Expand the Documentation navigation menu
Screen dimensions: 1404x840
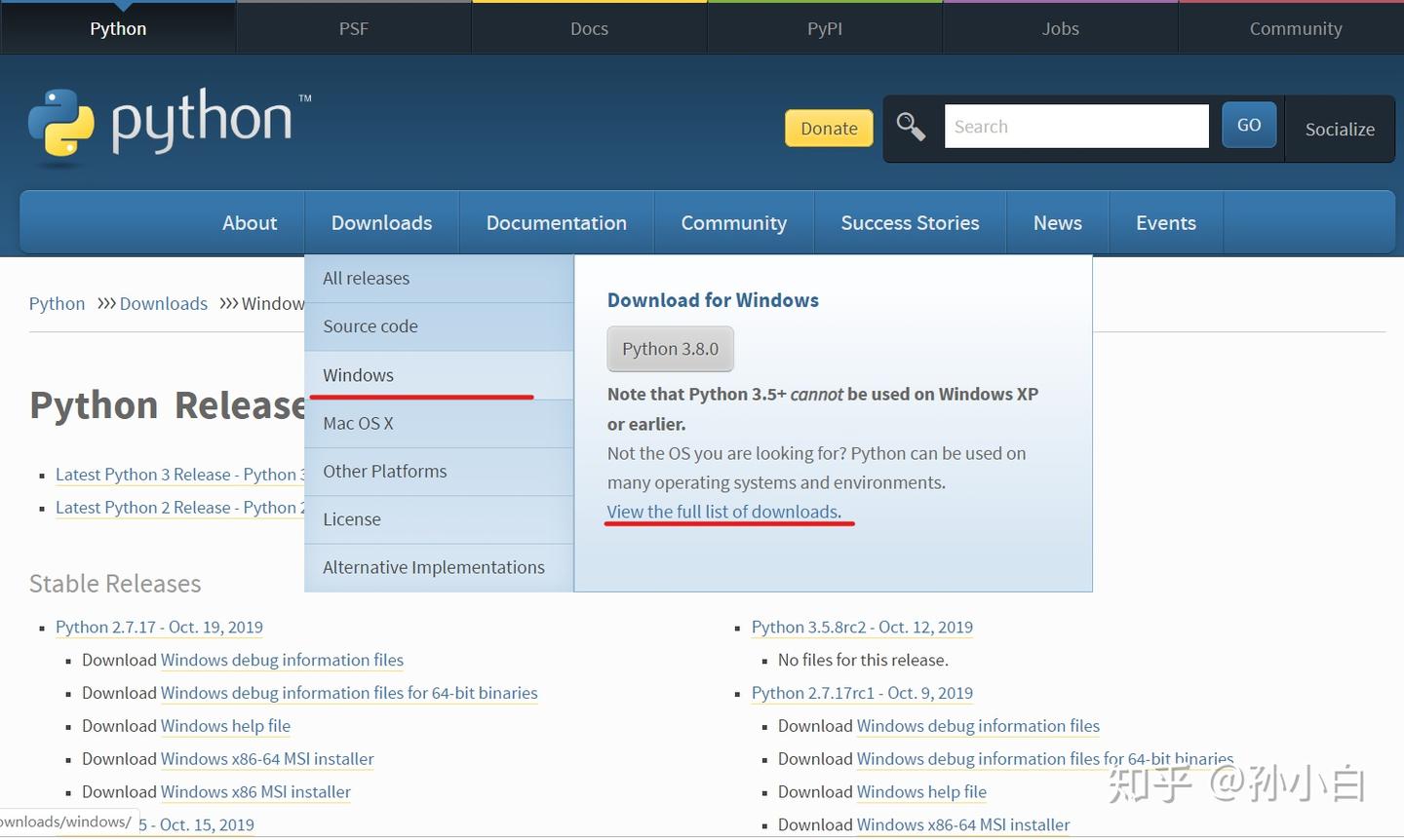coord(557,223)
